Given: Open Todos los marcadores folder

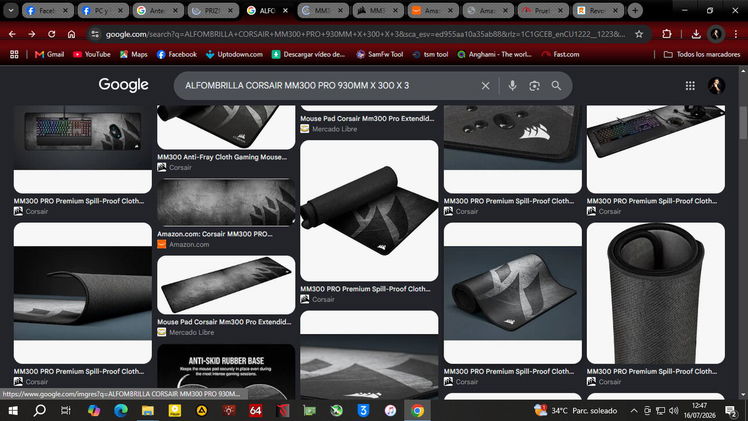Looking at the screenshot, I should [x=702, y=54].
